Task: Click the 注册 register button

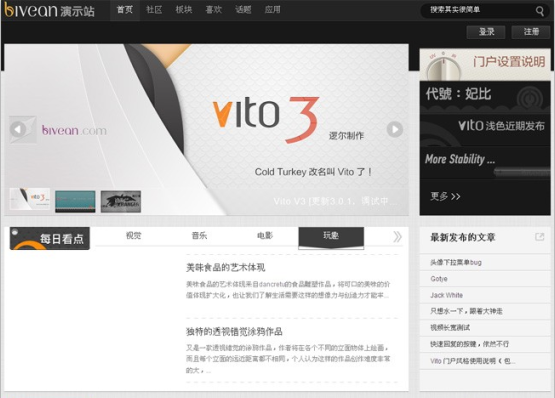Action: click(531, 32)
